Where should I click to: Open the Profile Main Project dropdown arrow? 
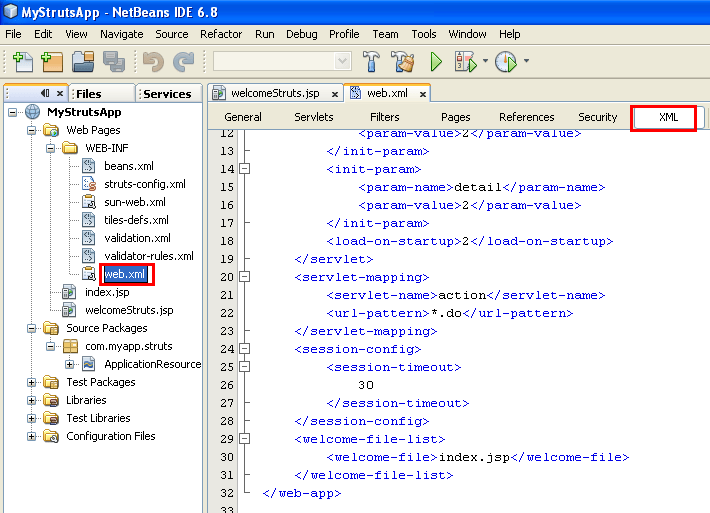pyautogui.click(x=526, y=61)
